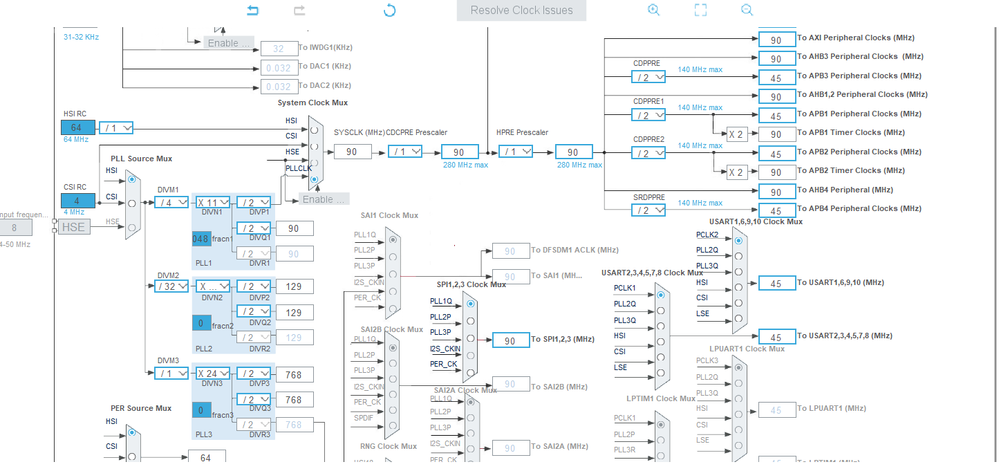Screen dimensions: 999x465
Task: Zoom in on the clock tree
Action: (653, 10)
